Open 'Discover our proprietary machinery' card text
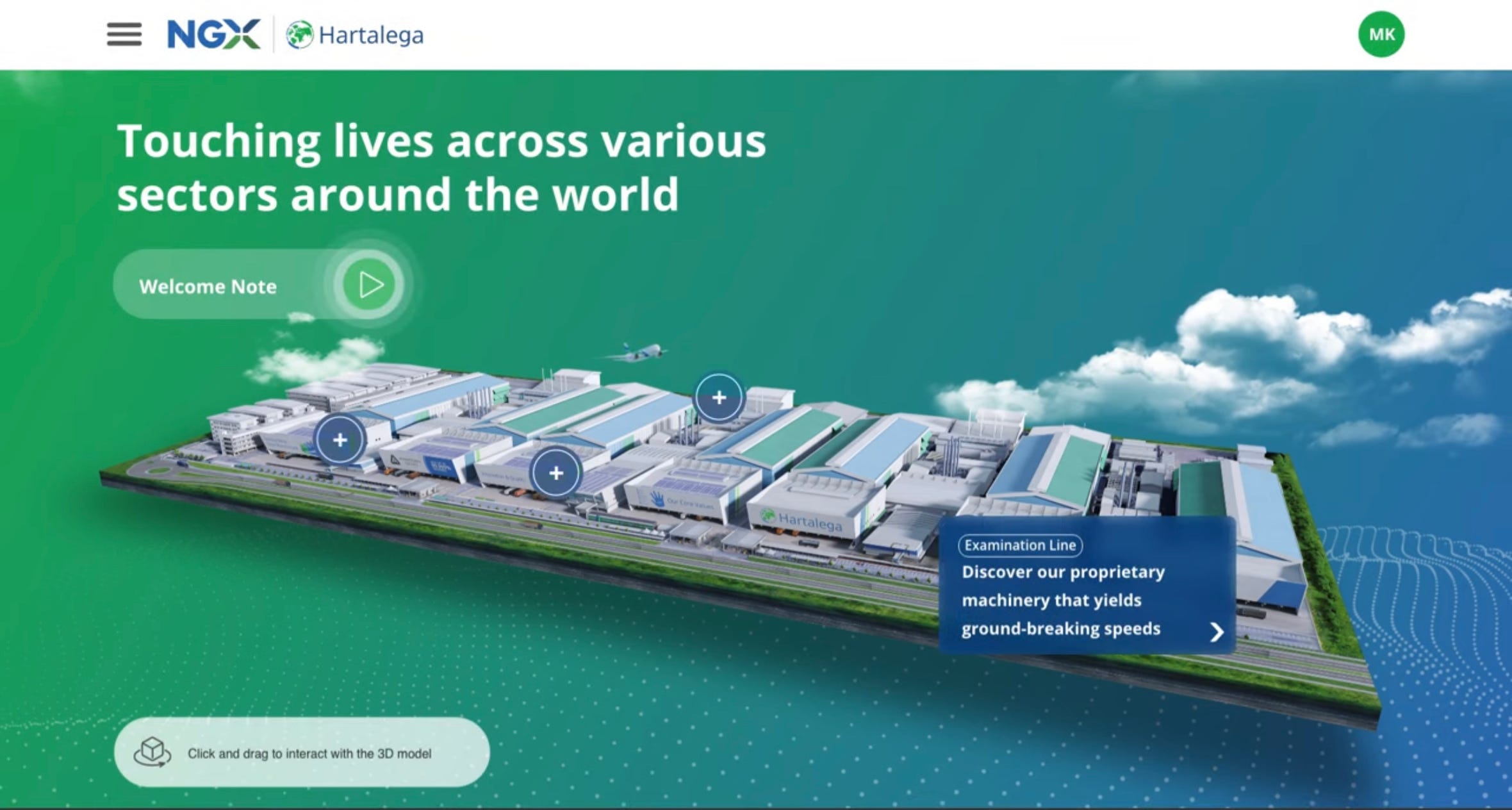The image size is (1512, 810). point(1063,600)
